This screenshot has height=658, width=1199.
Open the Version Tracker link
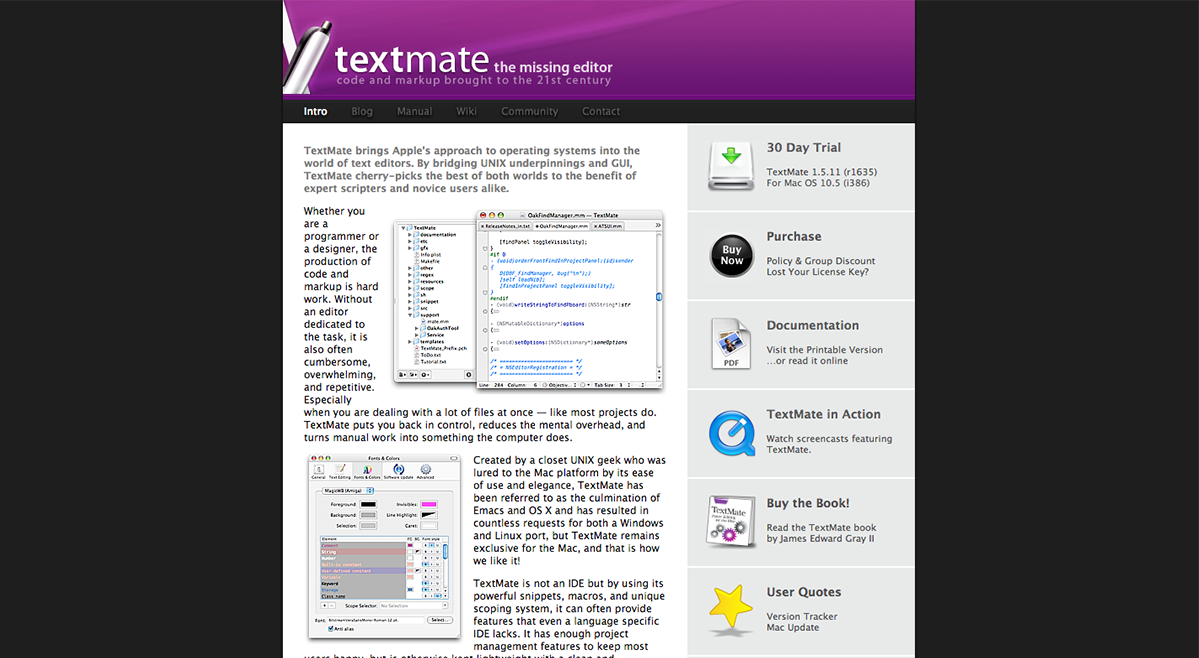(x=801, y=617)
